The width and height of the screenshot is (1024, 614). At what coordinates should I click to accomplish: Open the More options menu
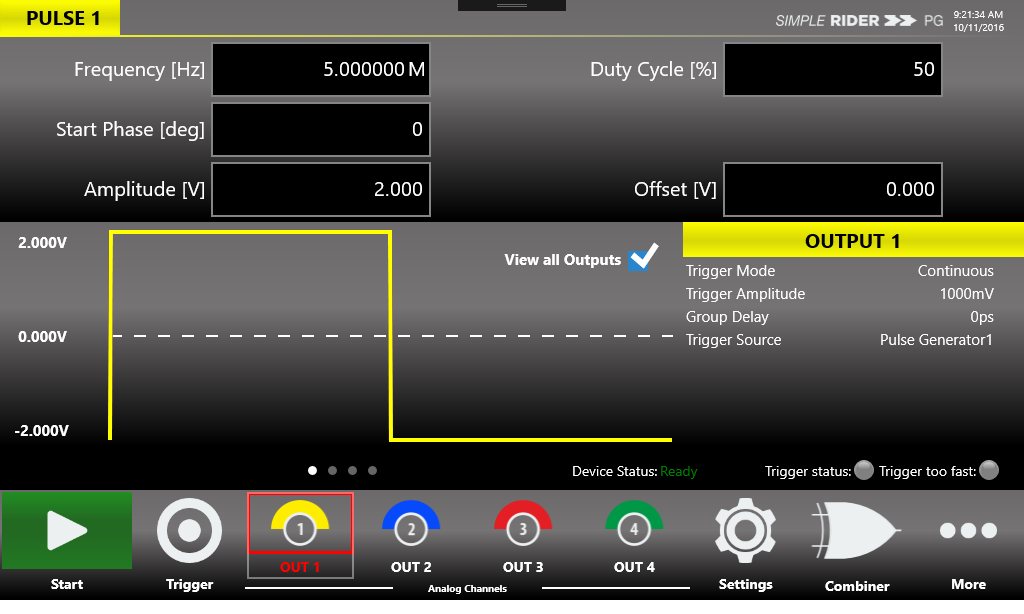967,531
